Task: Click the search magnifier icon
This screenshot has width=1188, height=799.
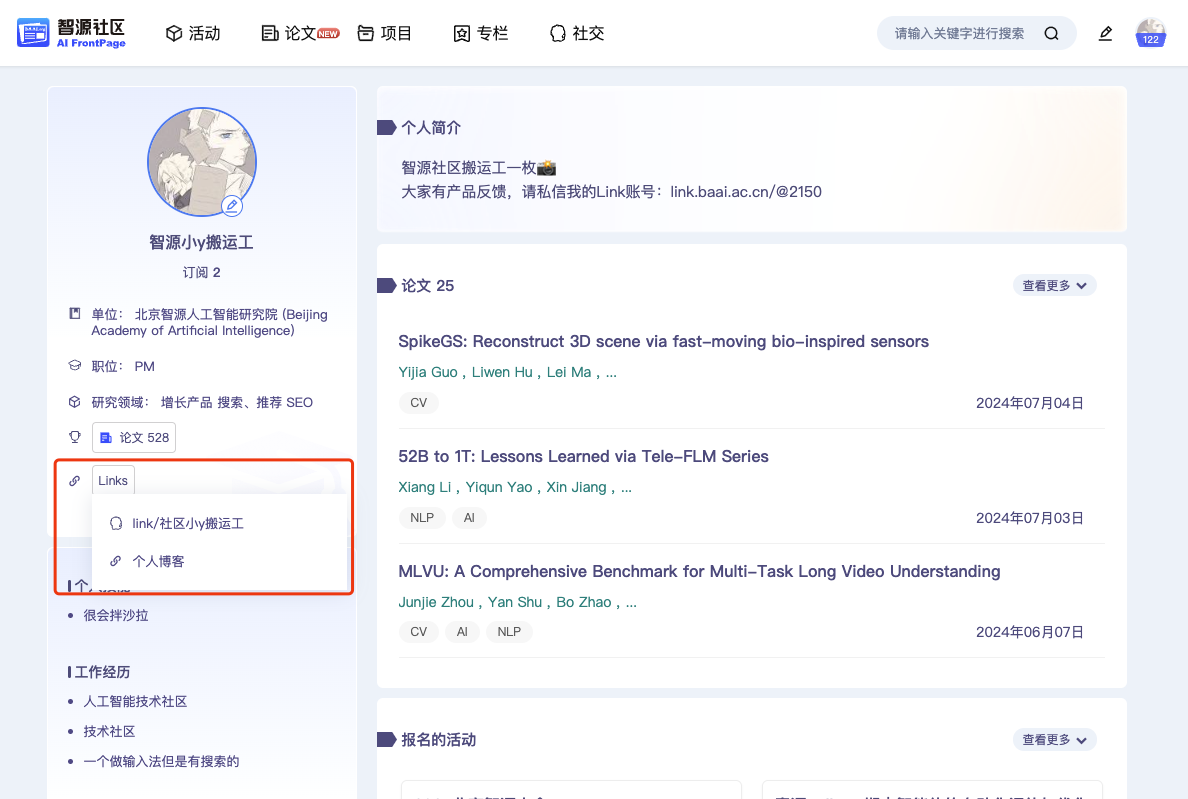Action: point(1051,33)
